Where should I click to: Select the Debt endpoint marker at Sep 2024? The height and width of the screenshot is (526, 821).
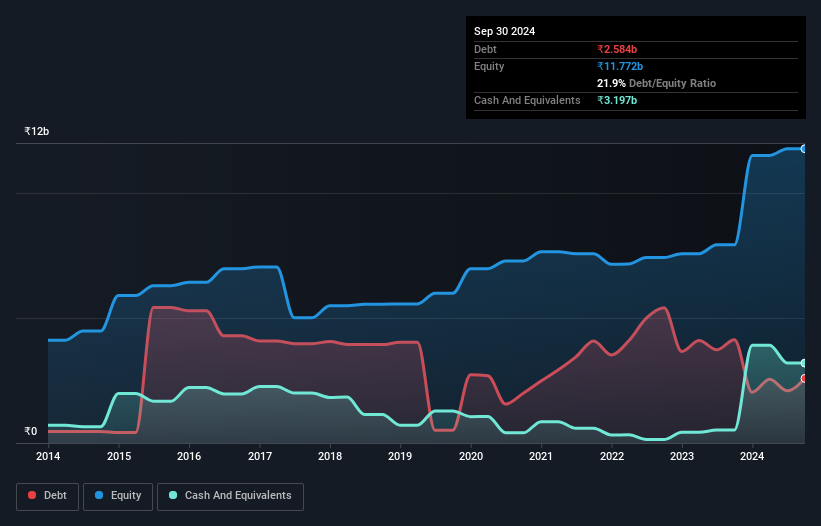[x=804, y=378]
